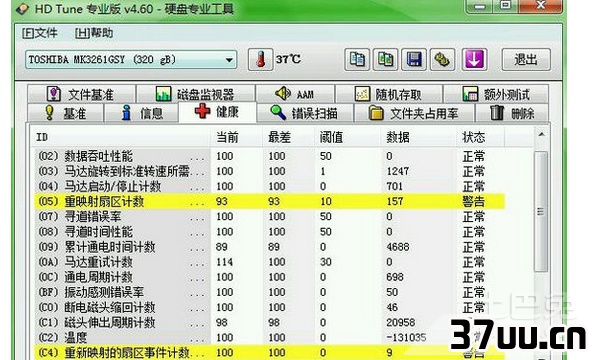
Task: Click the purple download arrow icon
Action: click(474, 60)
